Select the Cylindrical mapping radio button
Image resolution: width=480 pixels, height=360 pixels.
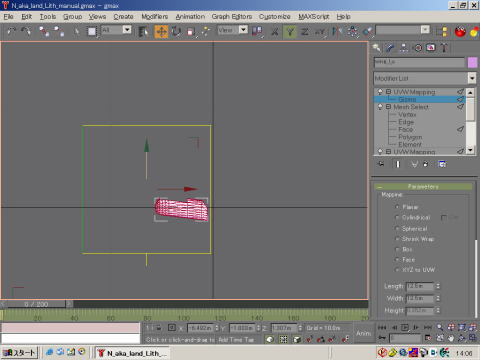(x=397, y=217)
